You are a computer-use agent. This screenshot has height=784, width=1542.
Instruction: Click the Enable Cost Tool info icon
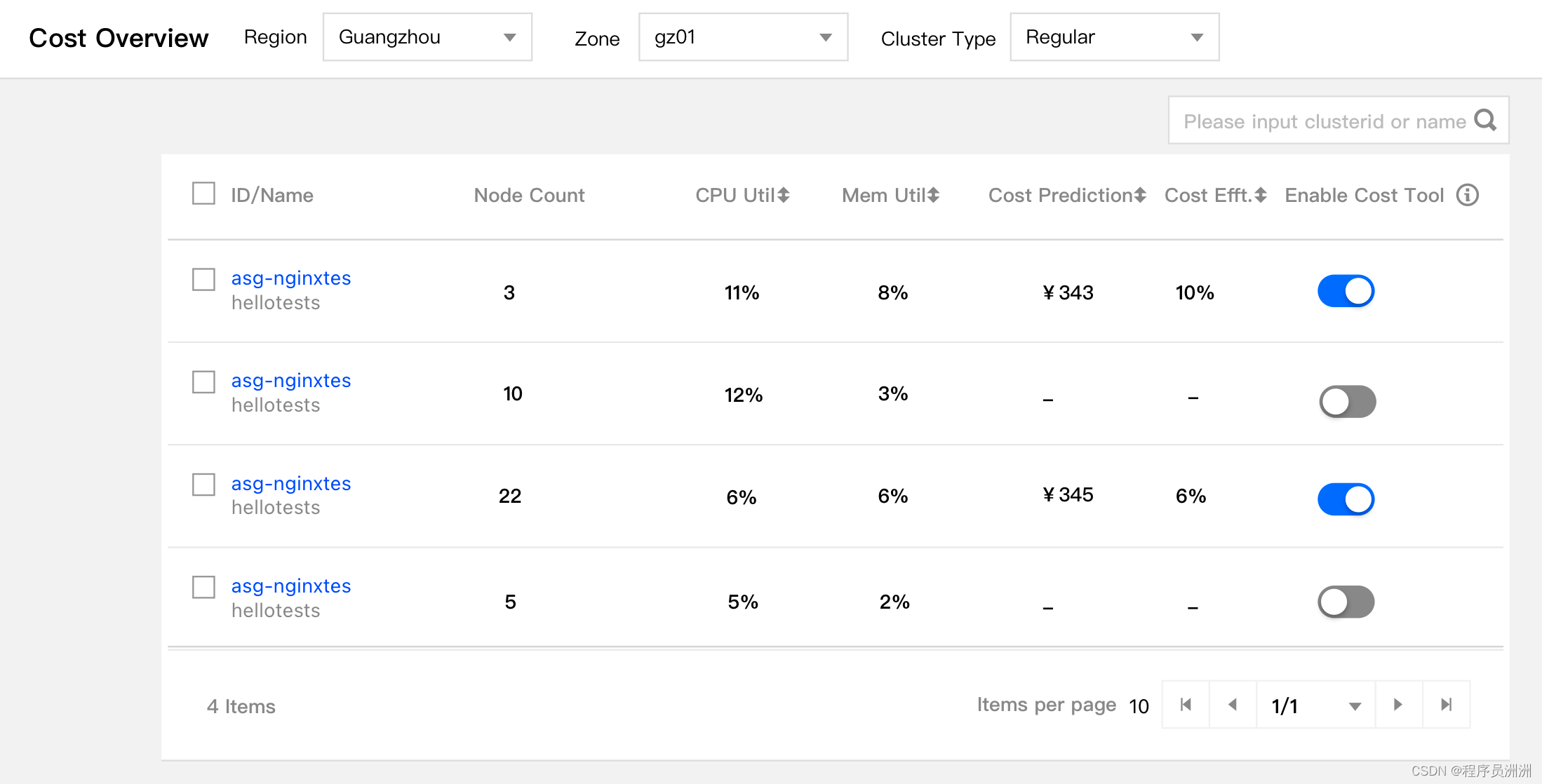point(1467,195)
